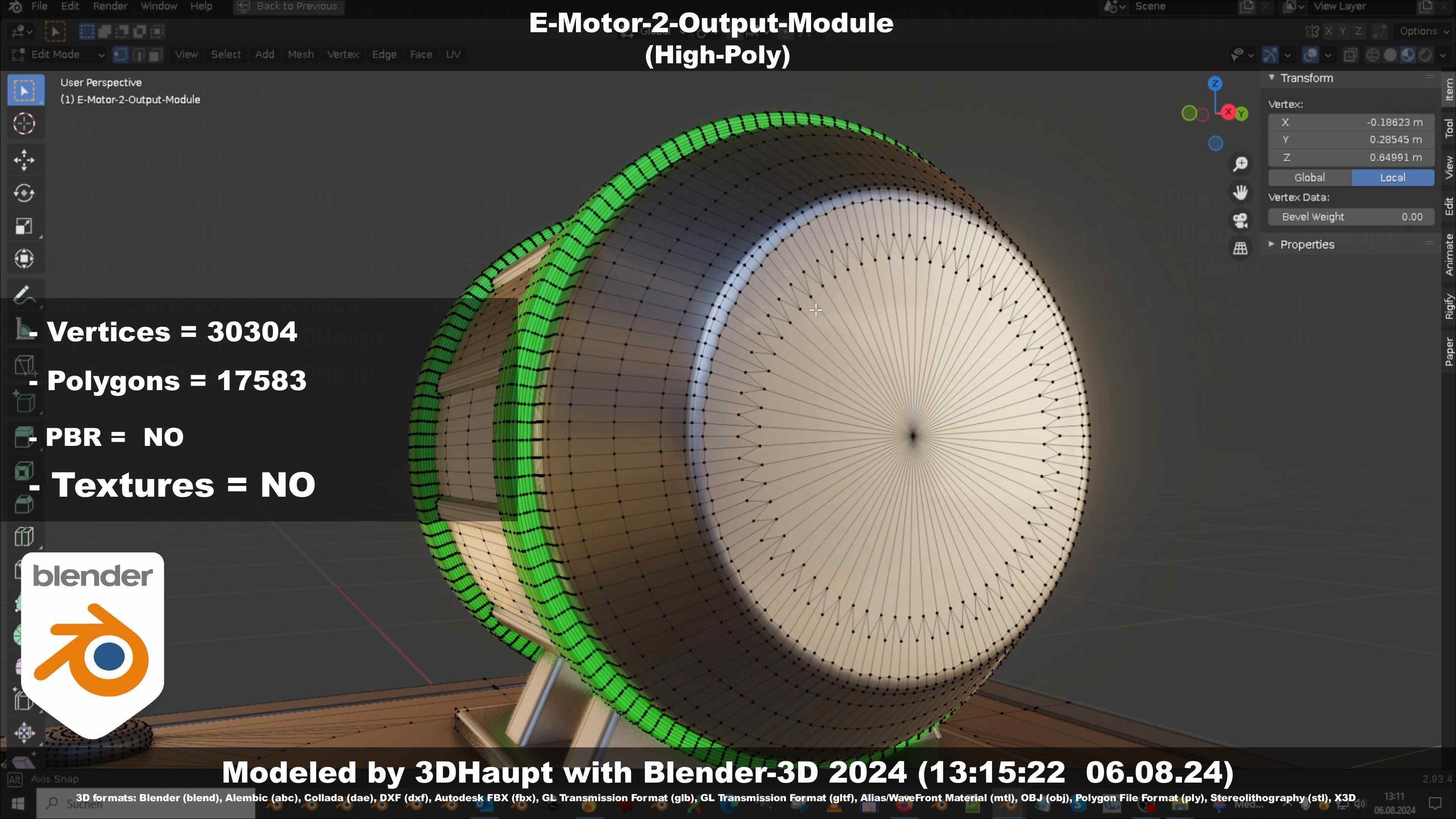Toggle Y axis mesh mirror
1456x819 pixels.
1343,31
